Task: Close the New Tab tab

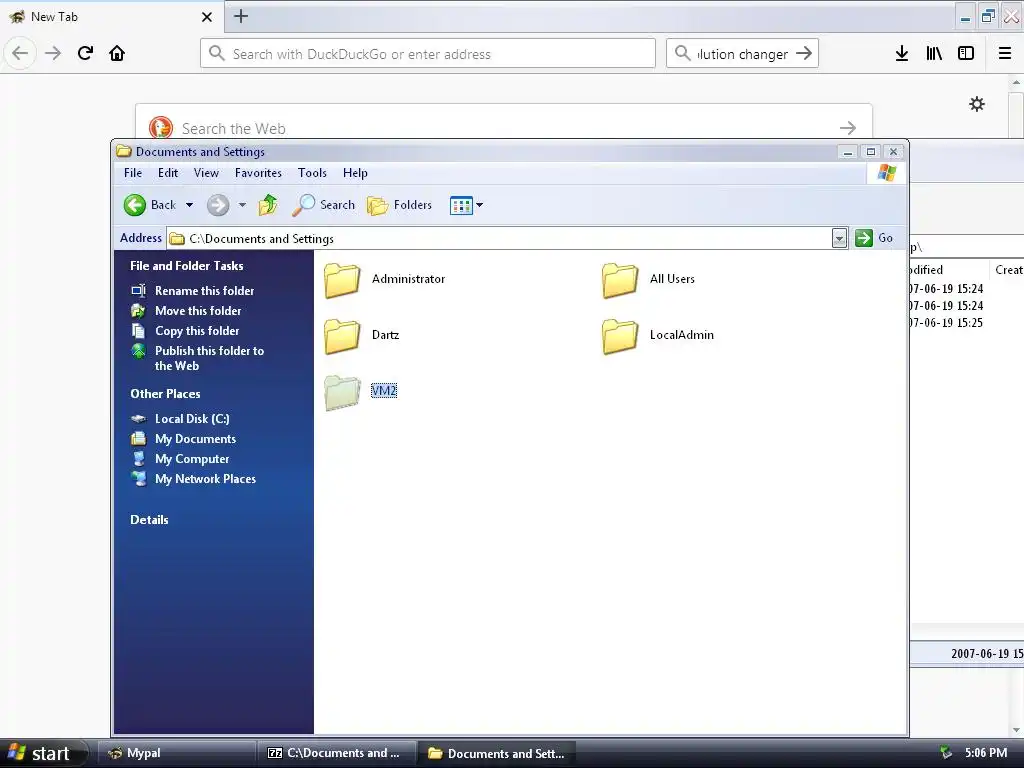Action: (x=207, y=17)
